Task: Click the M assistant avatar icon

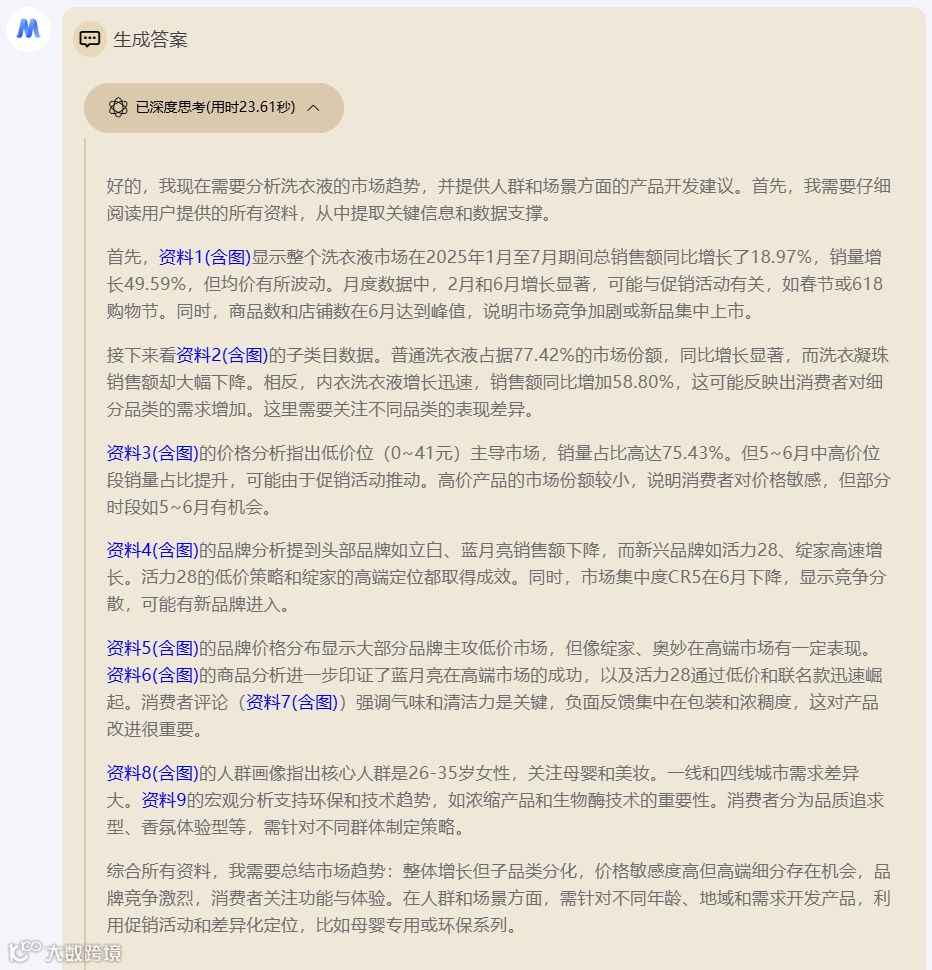Action: coord(28,29)
